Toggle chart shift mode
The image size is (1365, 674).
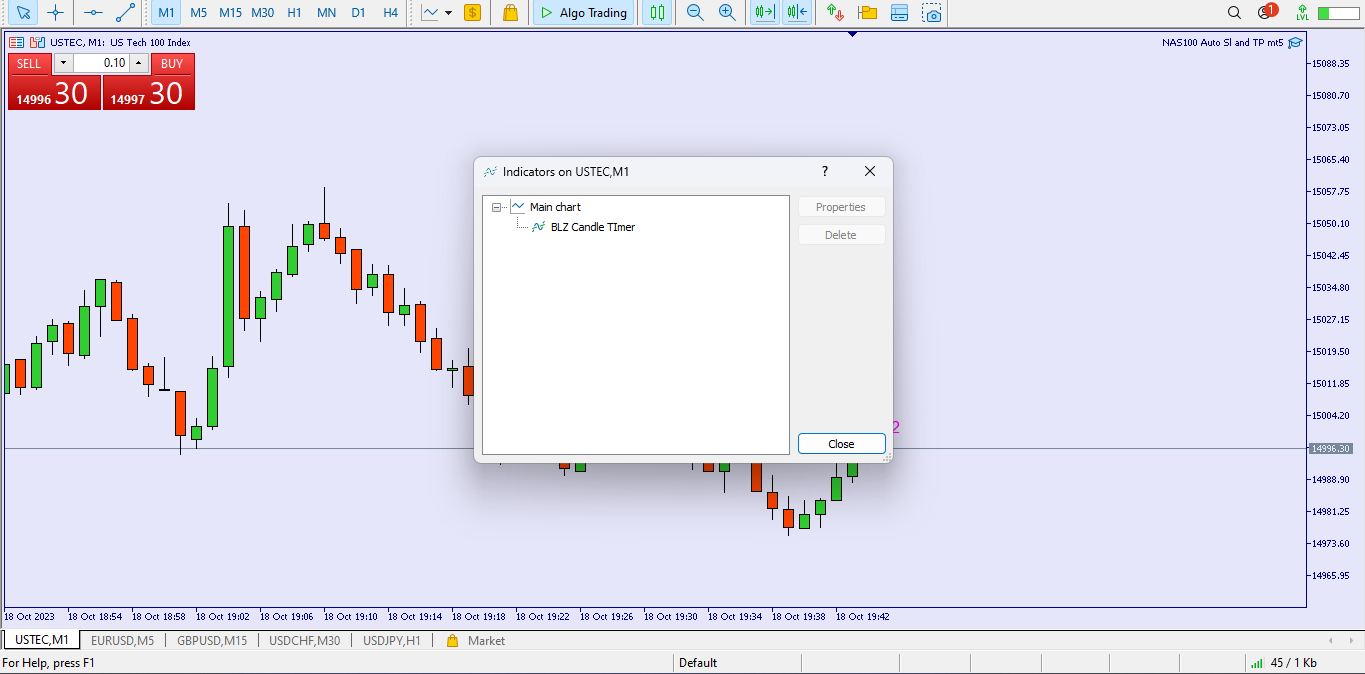[x=796, y=13]
